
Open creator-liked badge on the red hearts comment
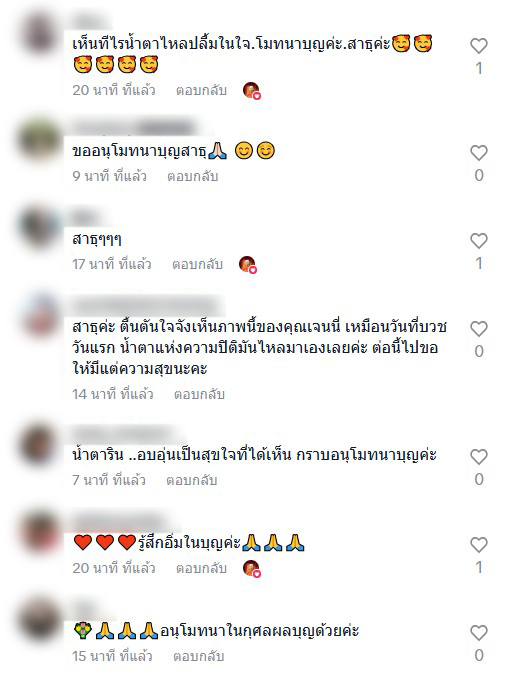252,569
